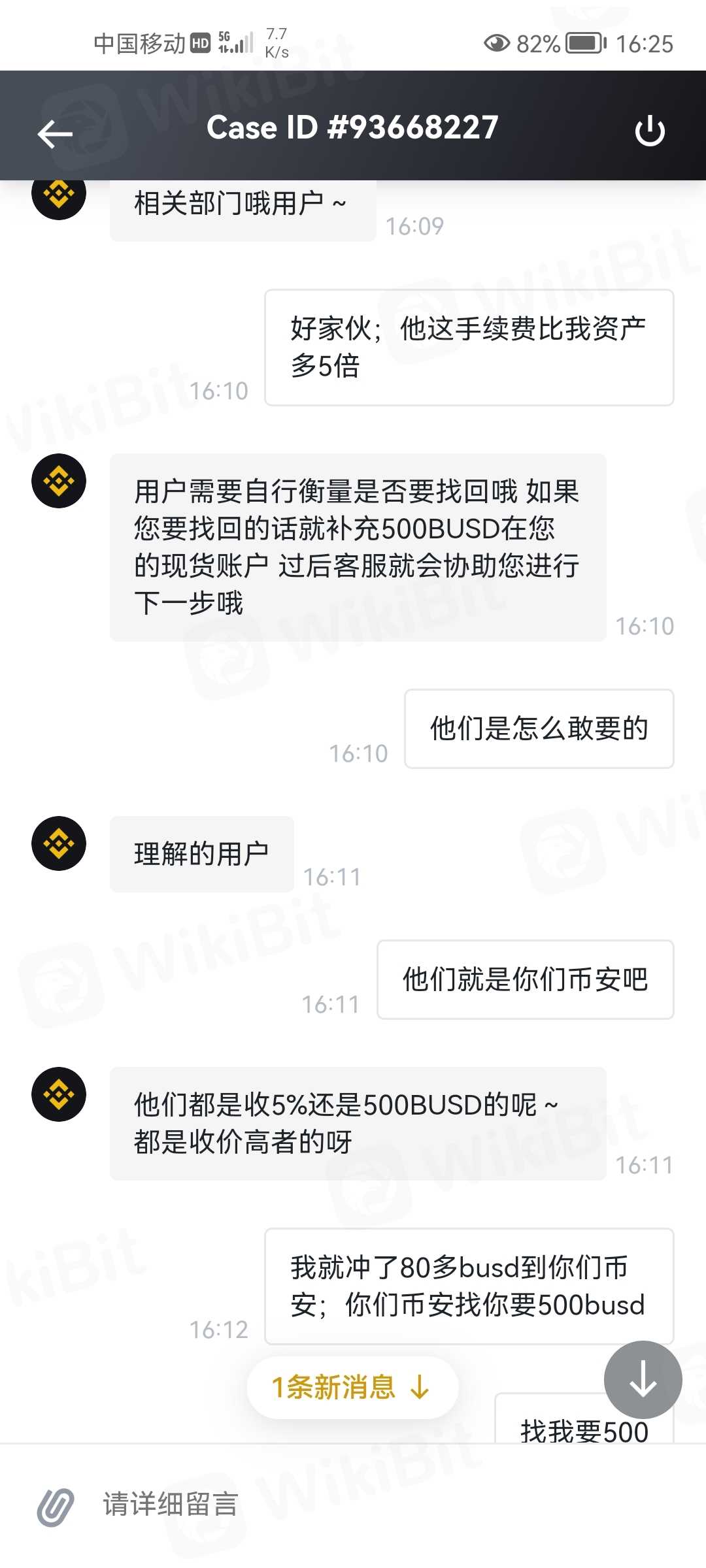Tap the 他们都是收5% support message bubble
706x1568 pixels.
pyautogui.click(x=358, y=1124)
